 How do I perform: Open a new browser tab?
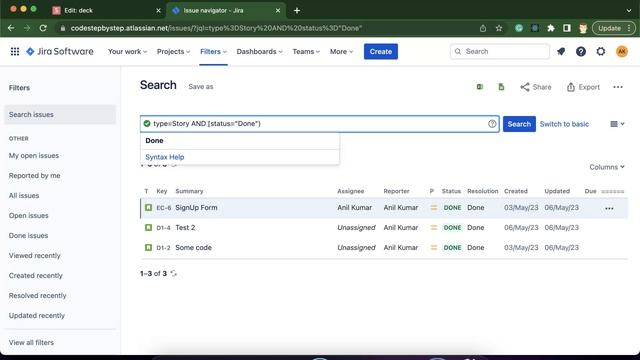point(297,11)
